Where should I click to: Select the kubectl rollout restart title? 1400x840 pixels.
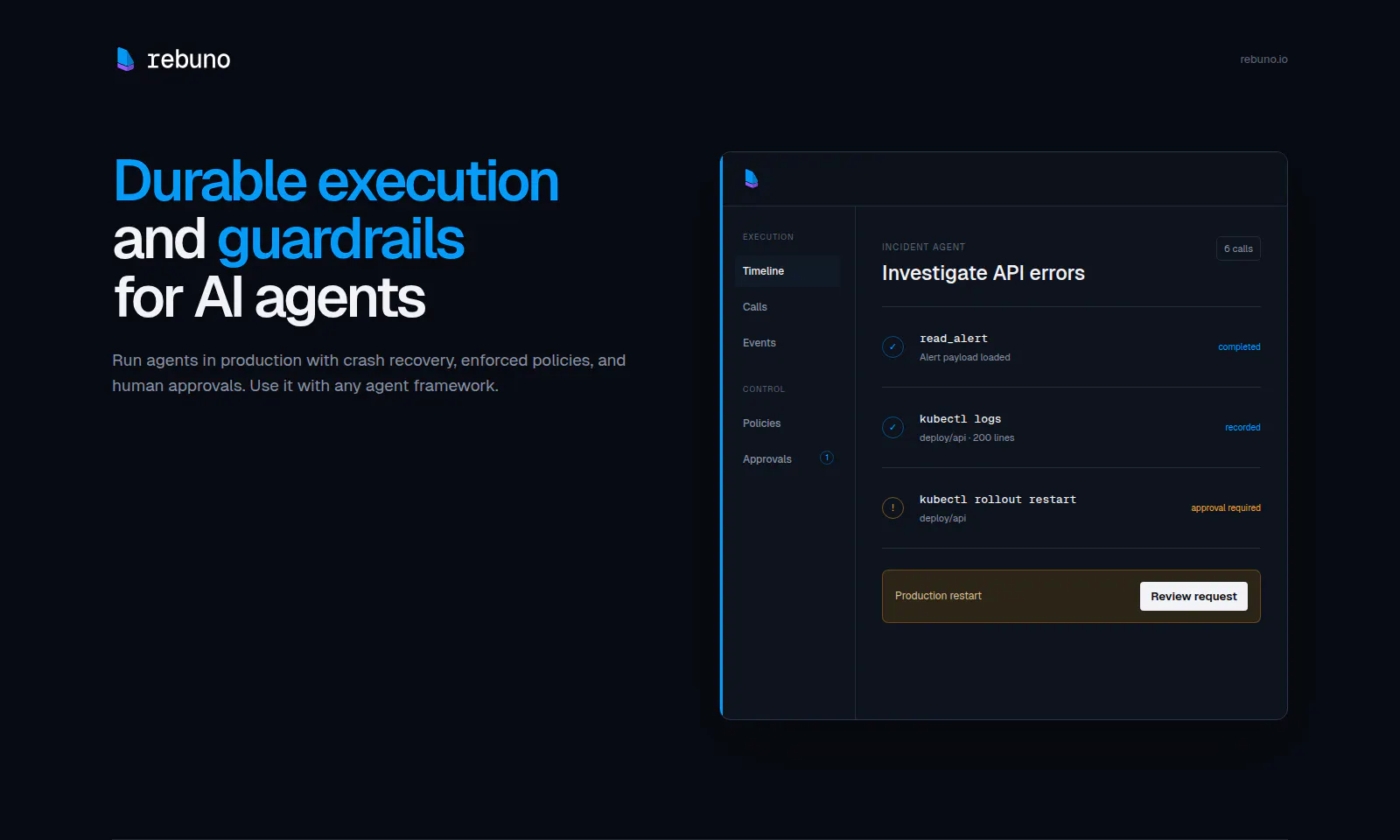point(997,500)
